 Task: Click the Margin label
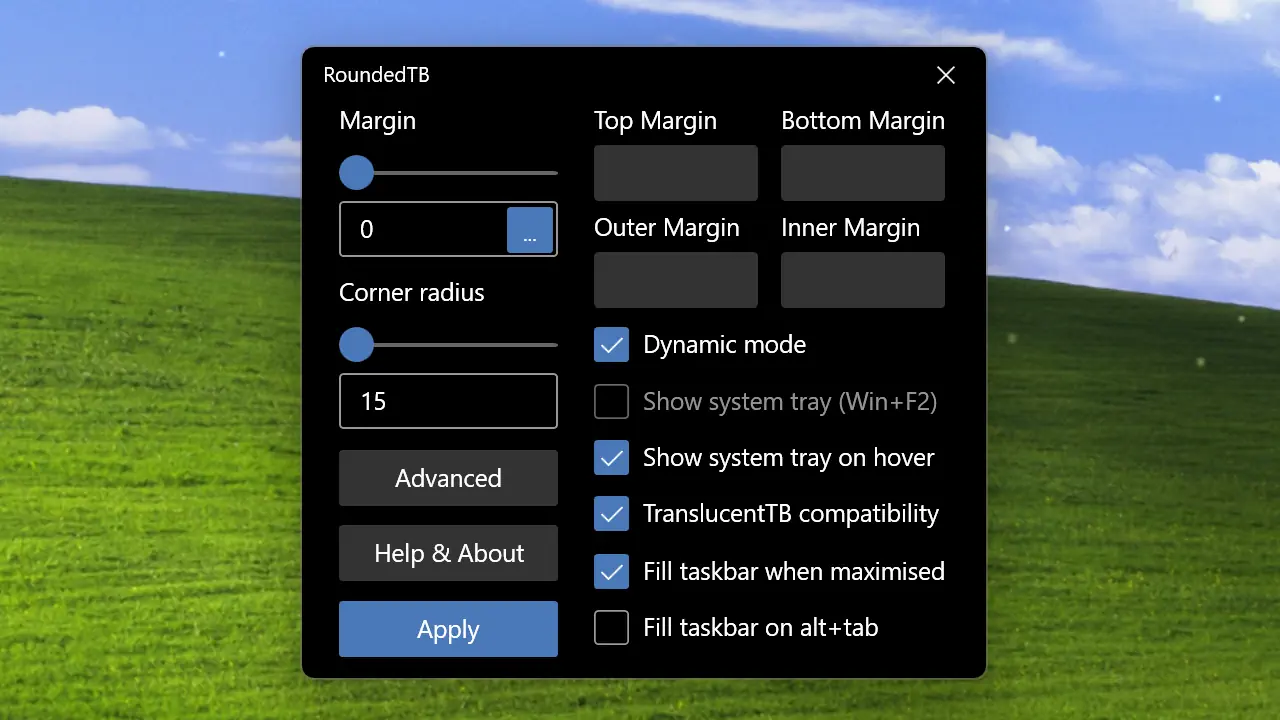point(377,121)
